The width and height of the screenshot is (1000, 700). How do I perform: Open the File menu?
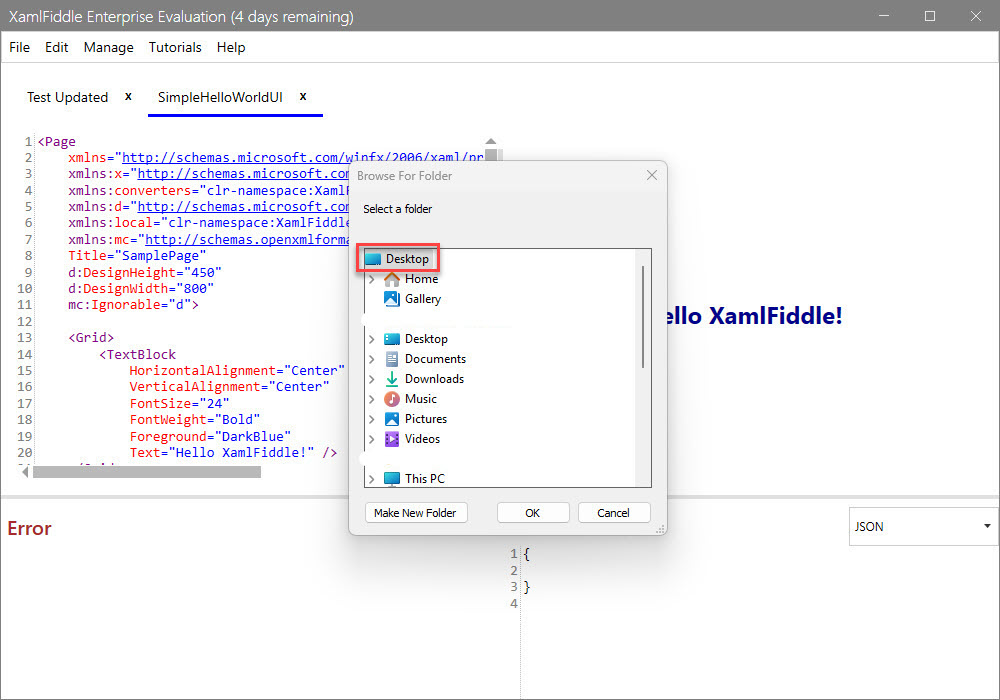point(20,47)
